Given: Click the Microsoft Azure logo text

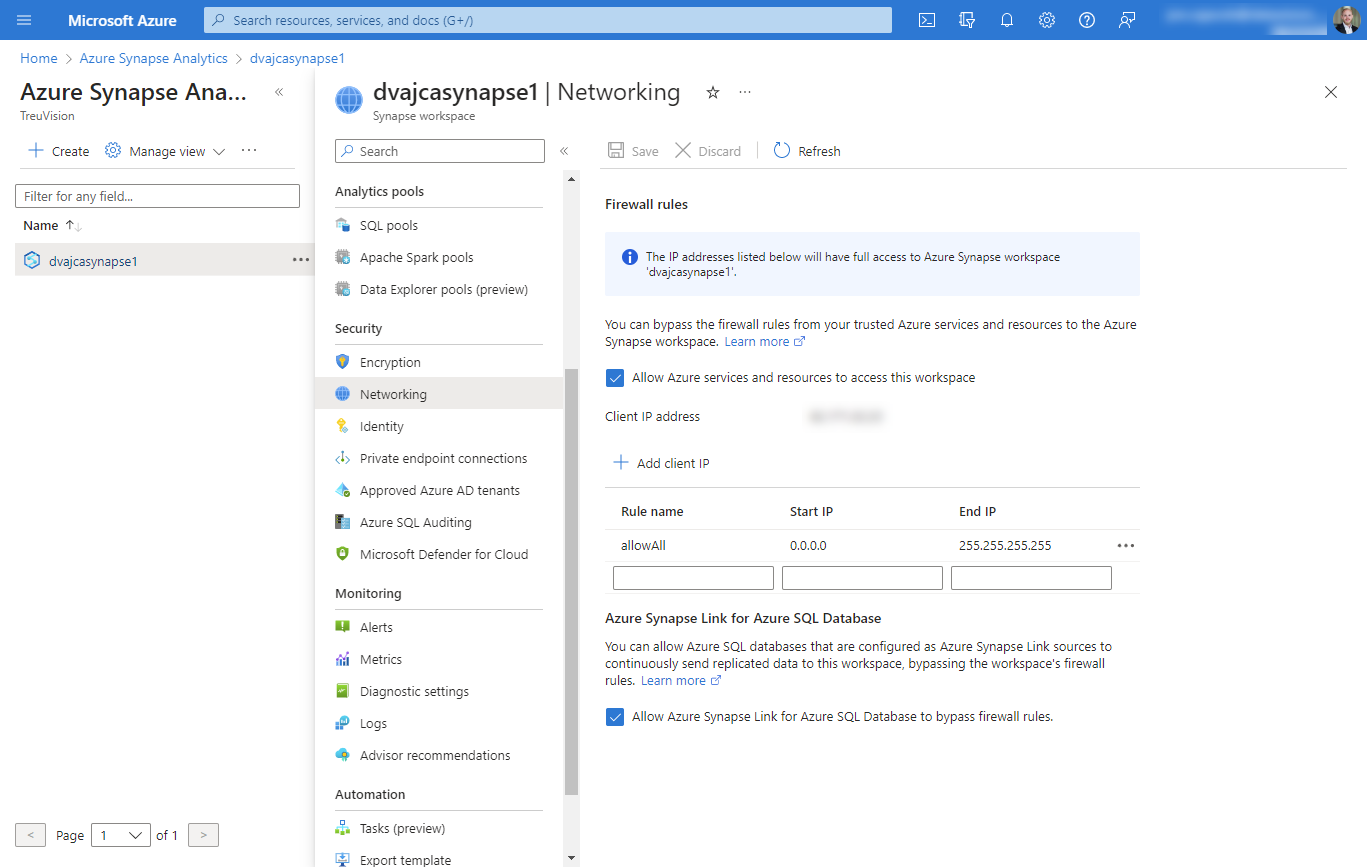Looking at the screenshot, I should tap(122, 20).
